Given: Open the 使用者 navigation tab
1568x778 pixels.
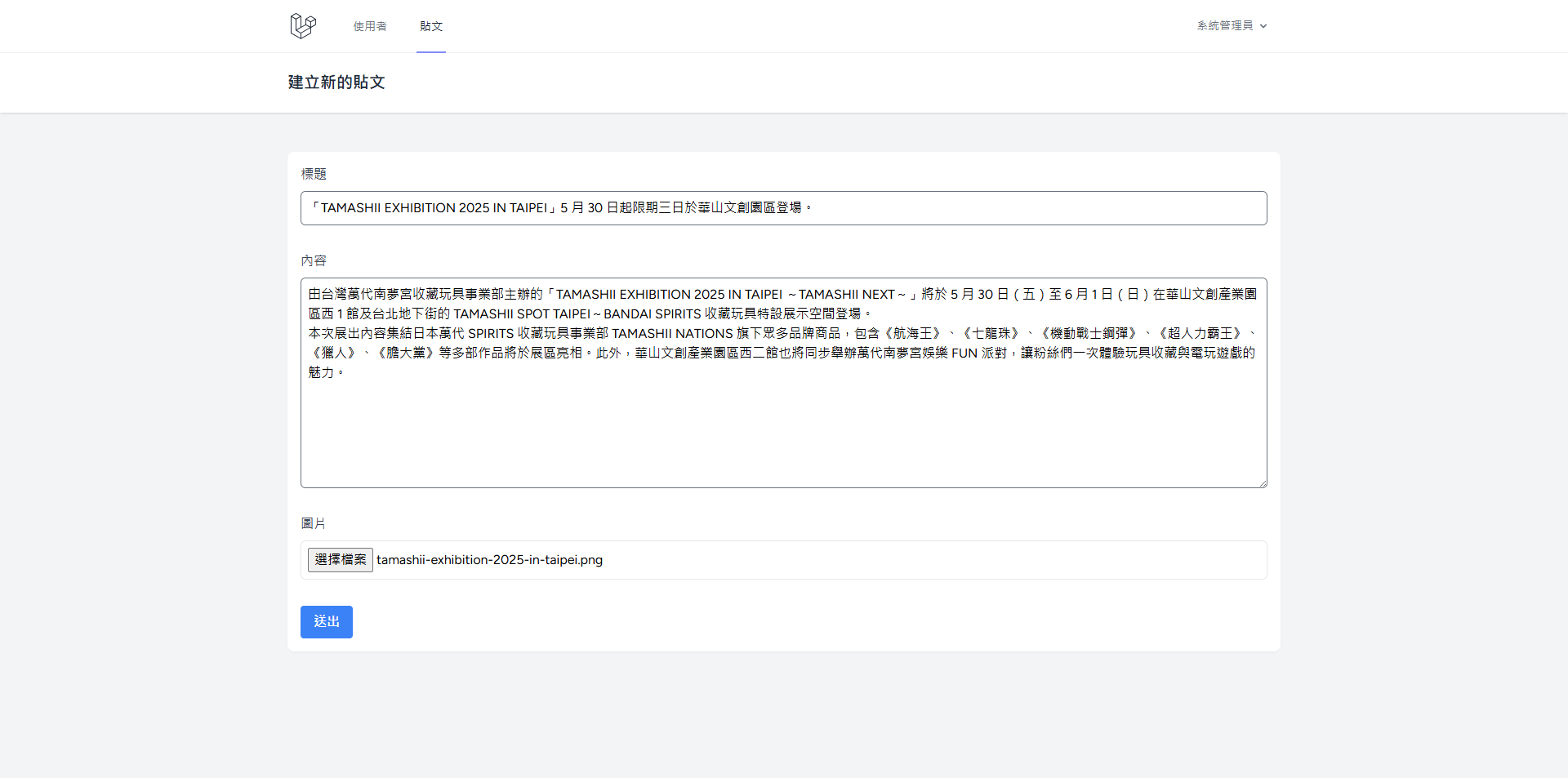Looking at the screenshot, I should [x=370, y=26].
